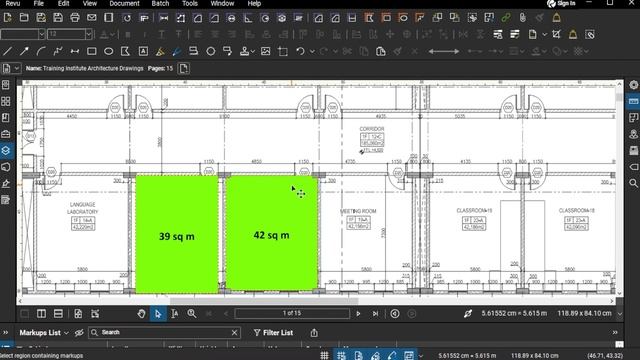The width and height of the screenshot is (640, 360).
Task: Click the page number field 1 of 15
Action: [x=292, y=313]
